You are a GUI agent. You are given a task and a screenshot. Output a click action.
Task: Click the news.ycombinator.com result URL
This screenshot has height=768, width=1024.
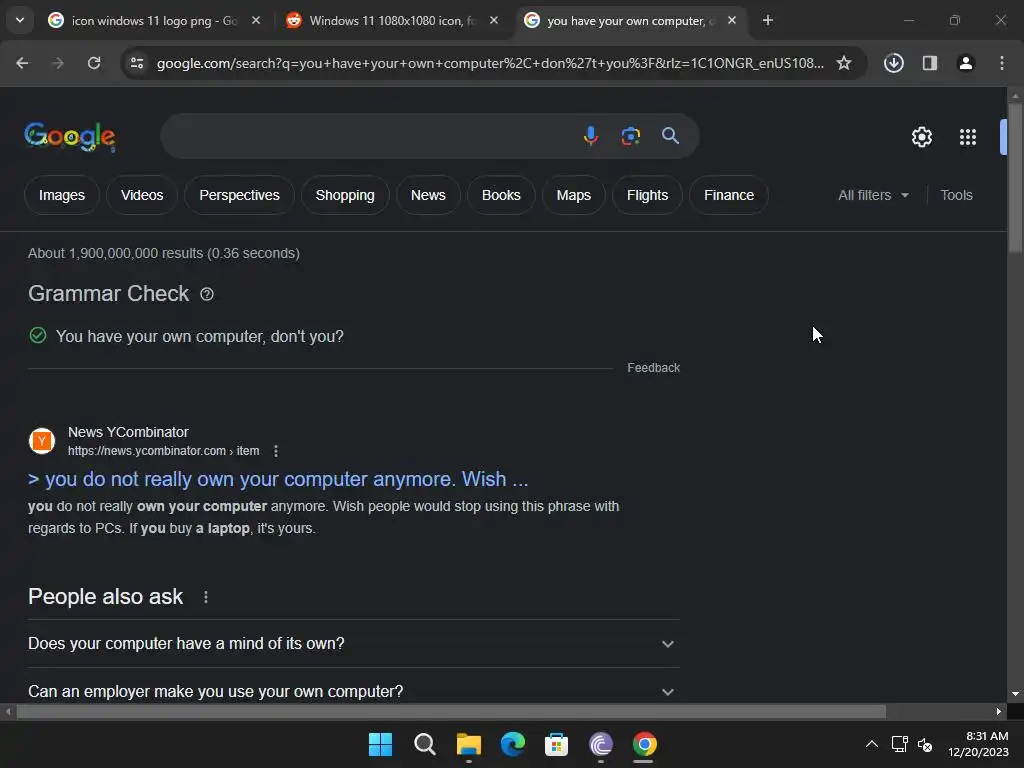[x=163, y=451]
